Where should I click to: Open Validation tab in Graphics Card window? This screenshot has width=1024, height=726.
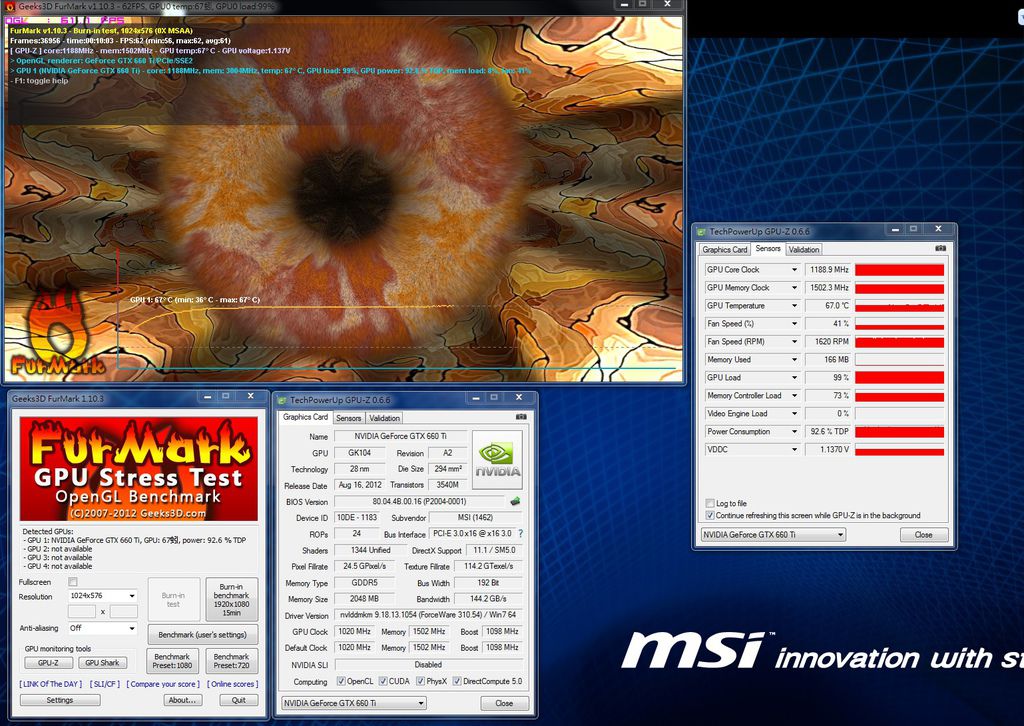[x=384, y=418]
